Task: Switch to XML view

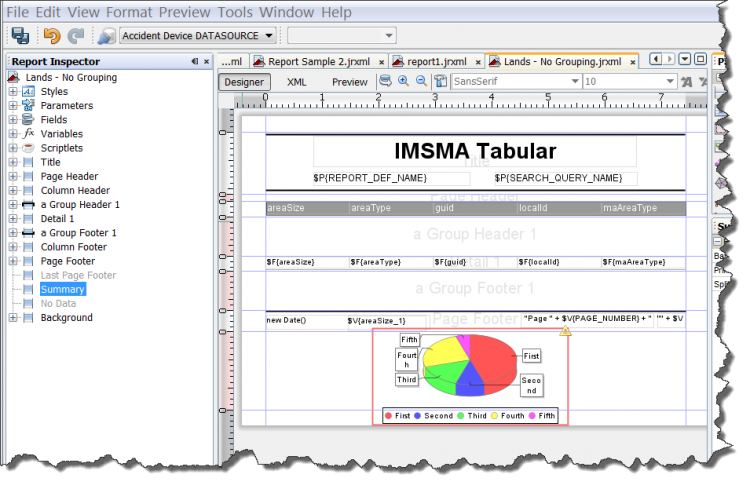Action: coord(296,82)
